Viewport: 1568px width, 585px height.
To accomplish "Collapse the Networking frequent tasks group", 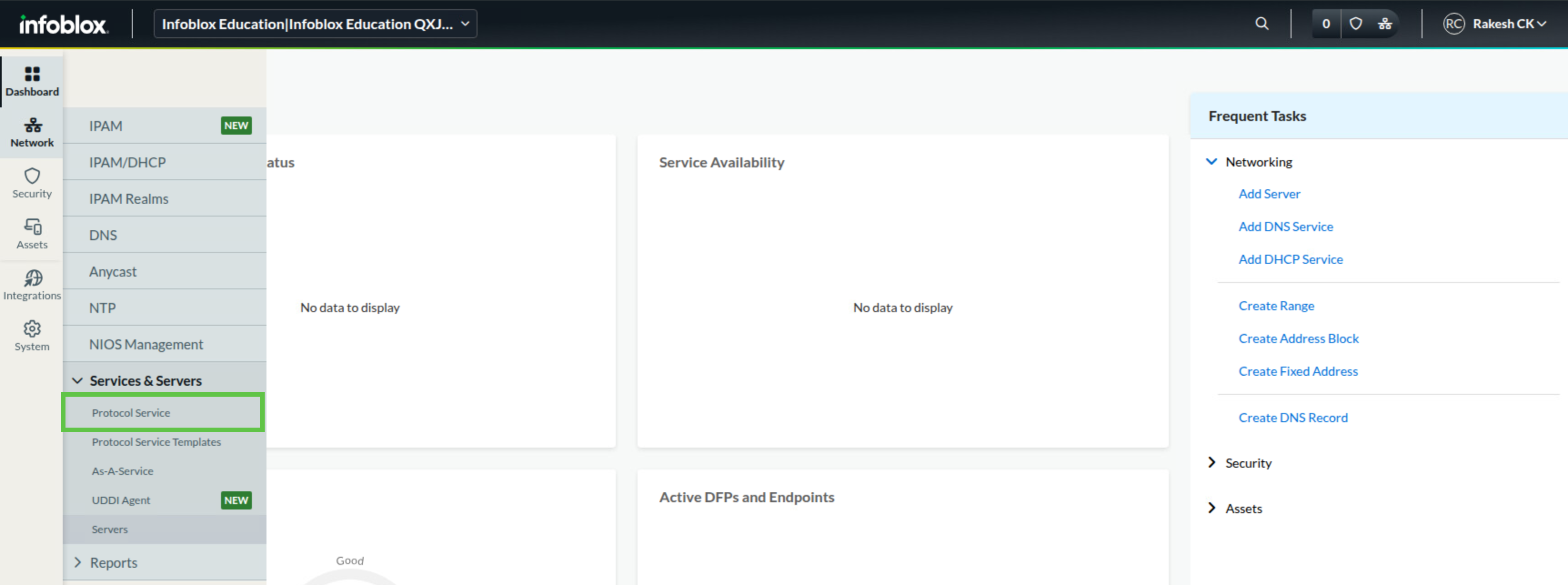I will [1211, 161].
